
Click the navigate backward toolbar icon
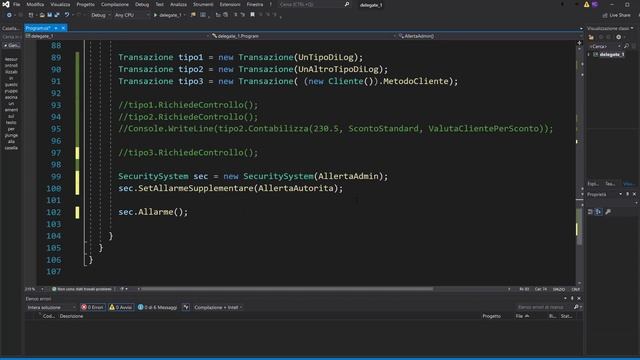coord(9,15)
